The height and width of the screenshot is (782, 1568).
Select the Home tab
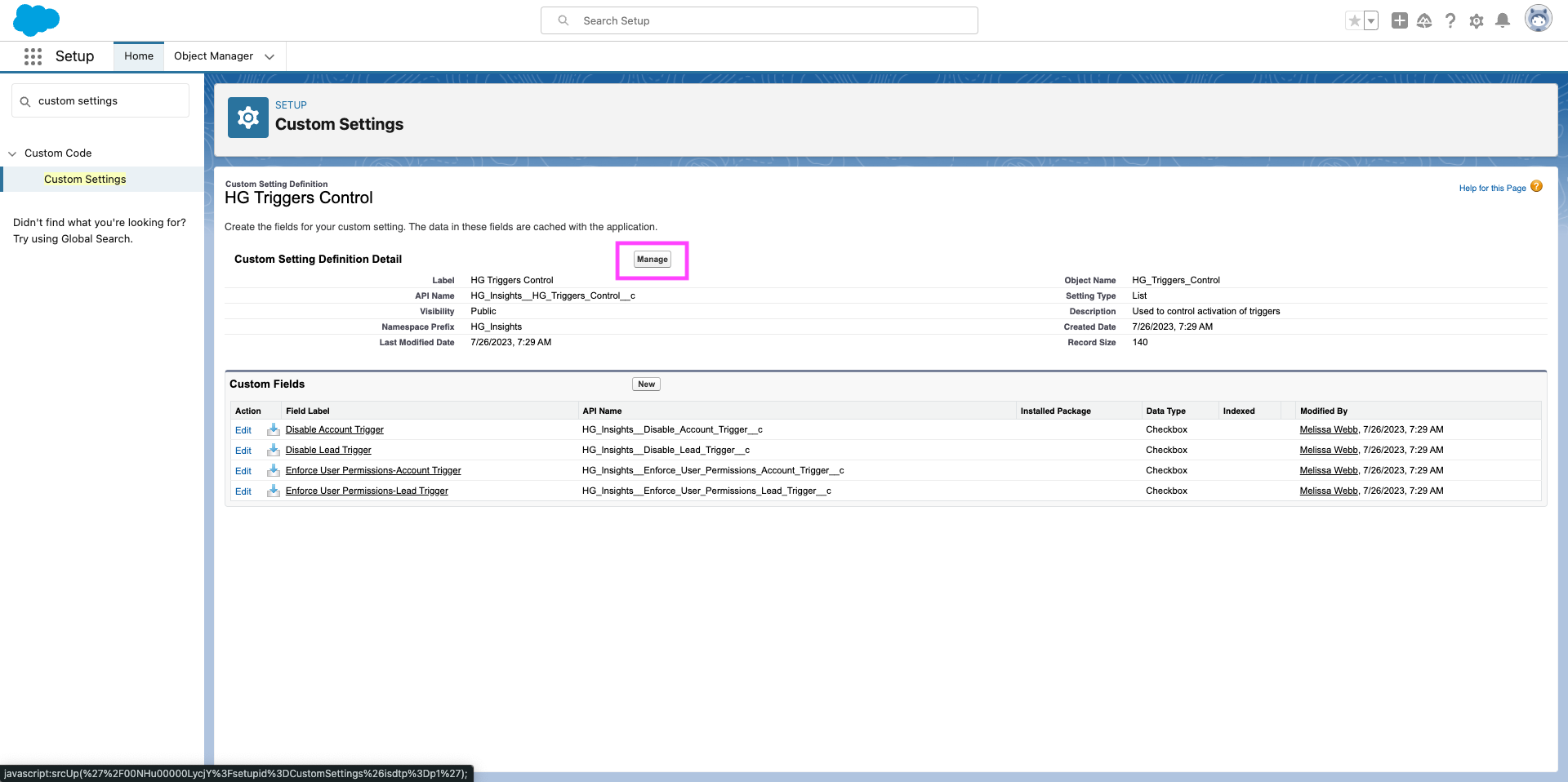coord(139,56)
